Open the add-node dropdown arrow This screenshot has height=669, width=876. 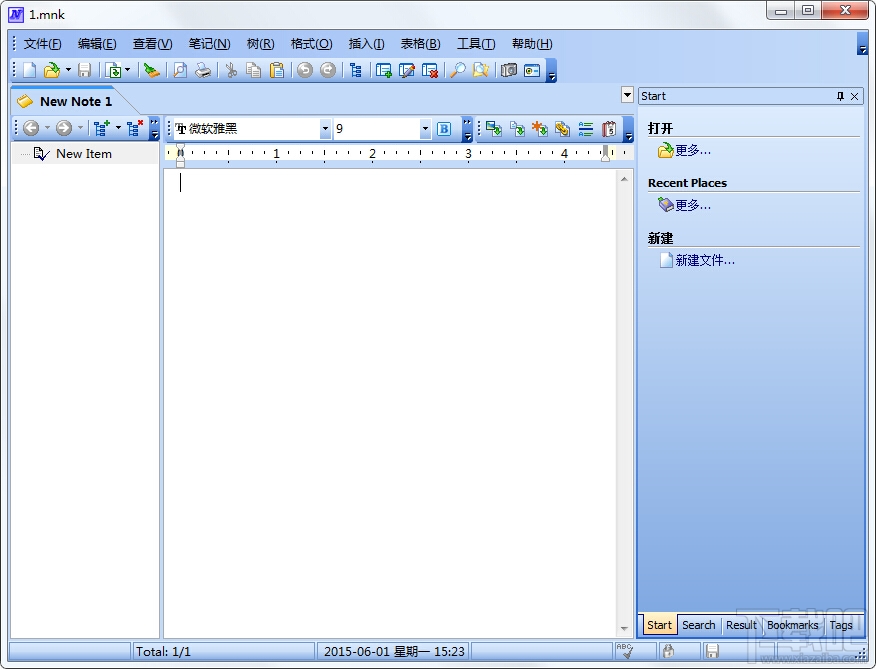point(118,129)
